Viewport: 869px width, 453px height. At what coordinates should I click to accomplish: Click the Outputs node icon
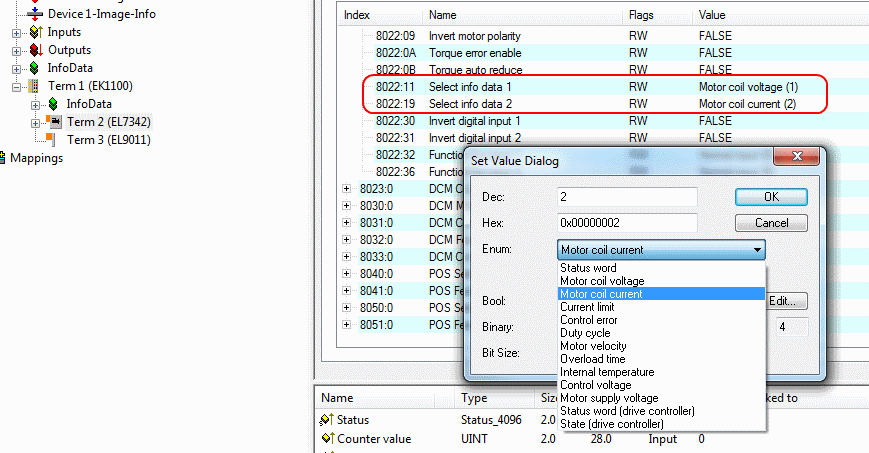[36, 50]
